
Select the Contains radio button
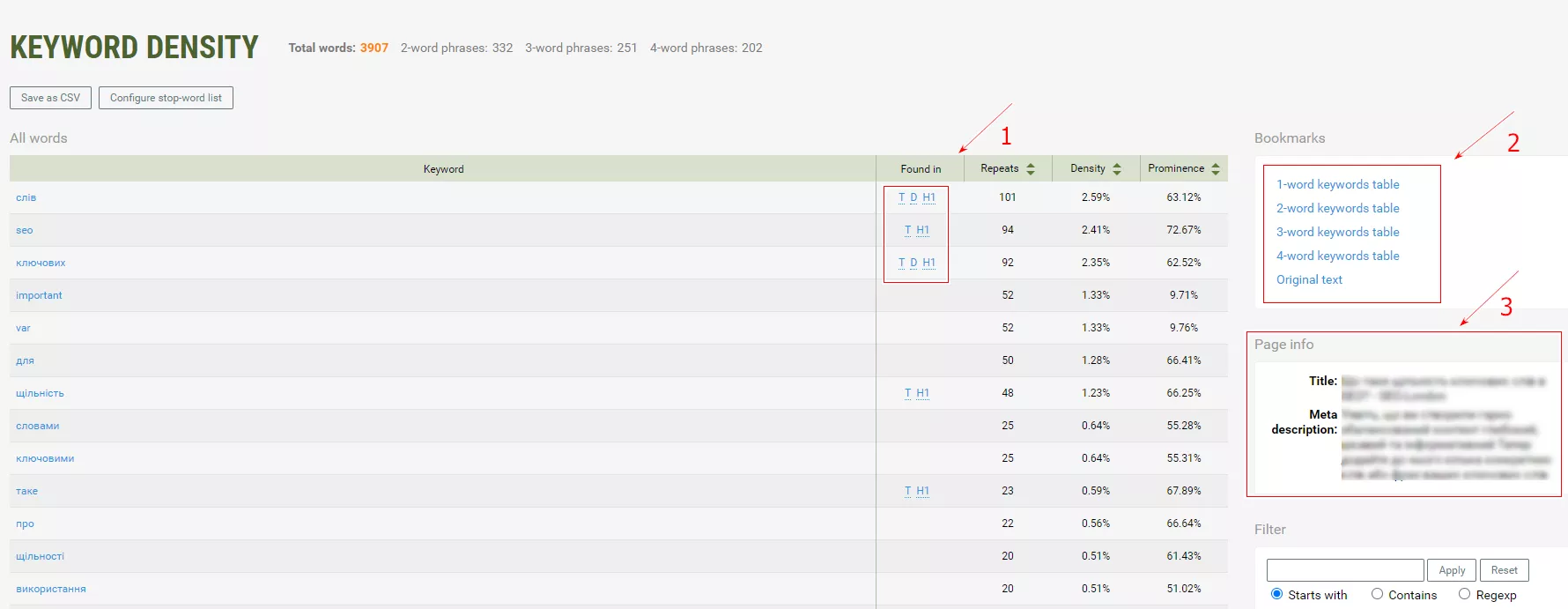1377,594
